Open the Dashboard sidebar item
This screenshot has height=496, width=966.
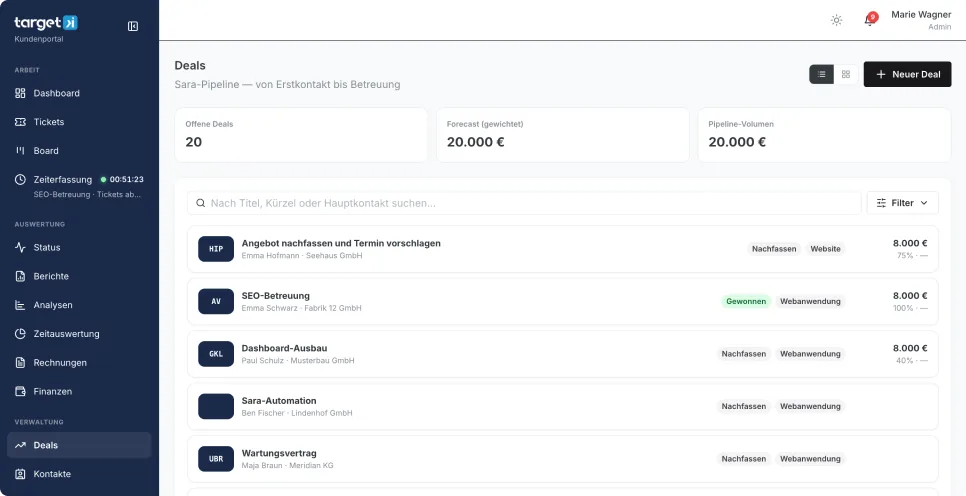click(79, 93)
